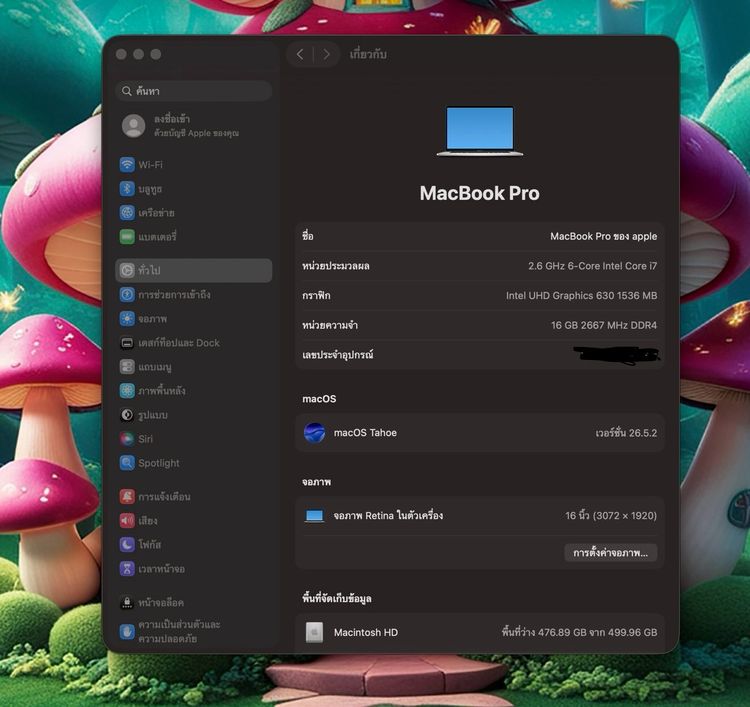Click the Macintosh HD label
Image resolution: width=750 pixels, height=707 pixels.
pyautogui.click(x=365, y=632)
